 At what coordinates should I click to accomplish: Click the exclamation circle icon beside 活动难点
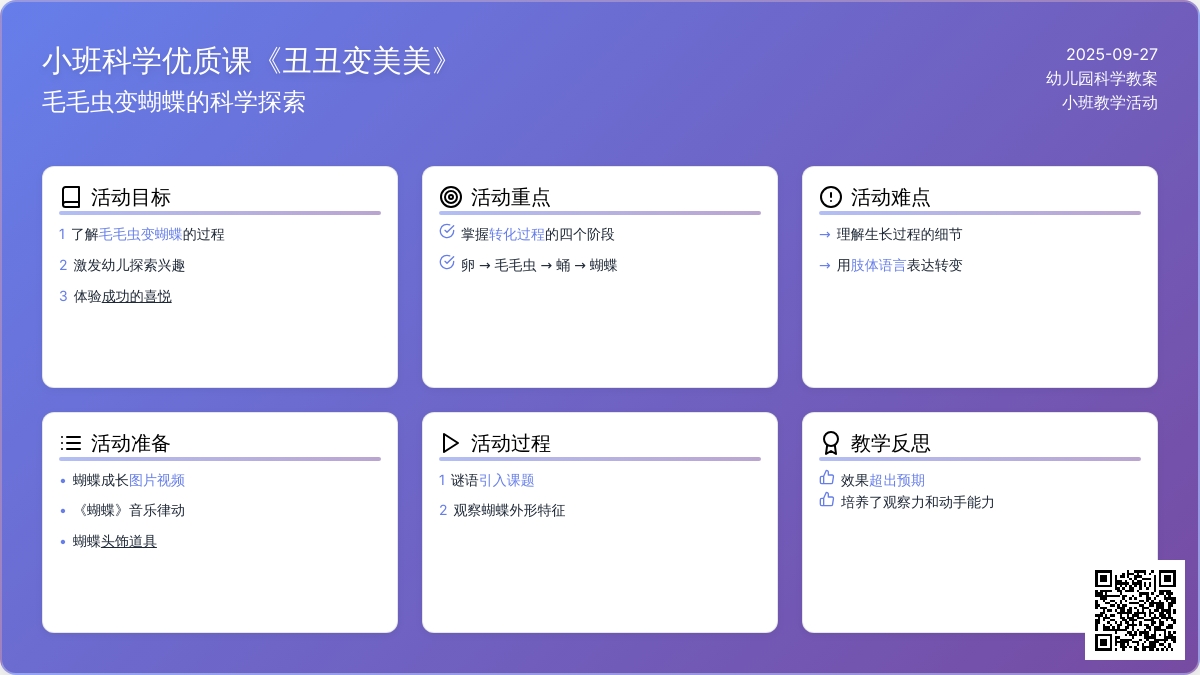pos(830,197)
